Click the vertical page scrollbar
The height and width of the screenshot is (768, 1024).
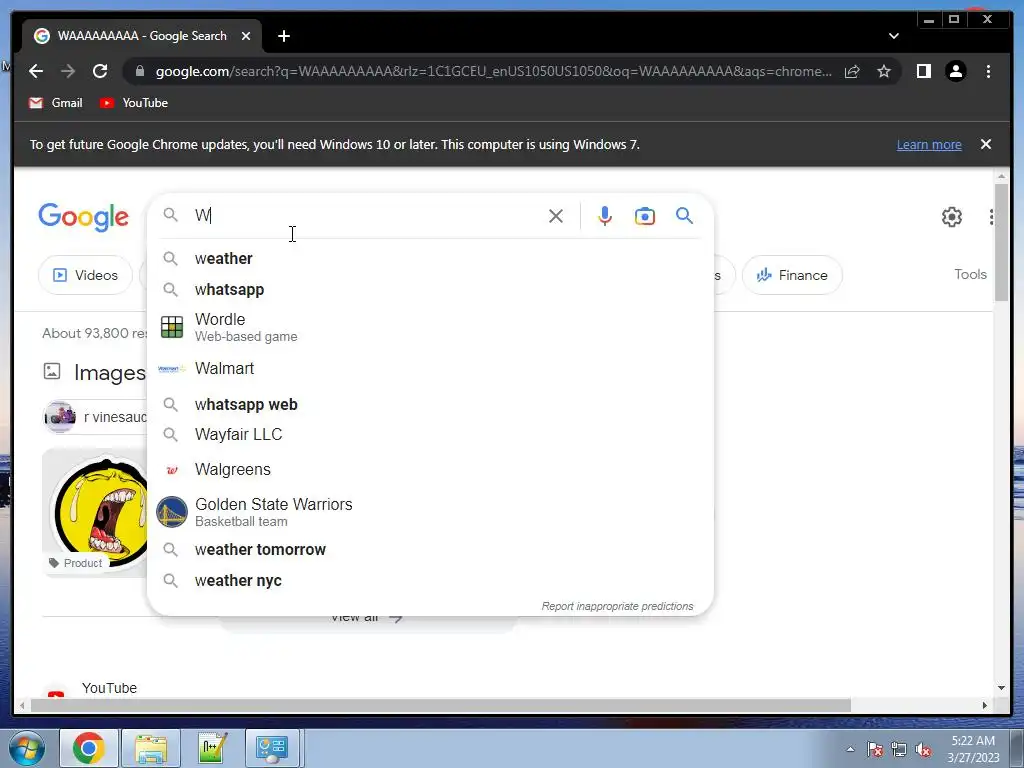tap(1001, 242)
